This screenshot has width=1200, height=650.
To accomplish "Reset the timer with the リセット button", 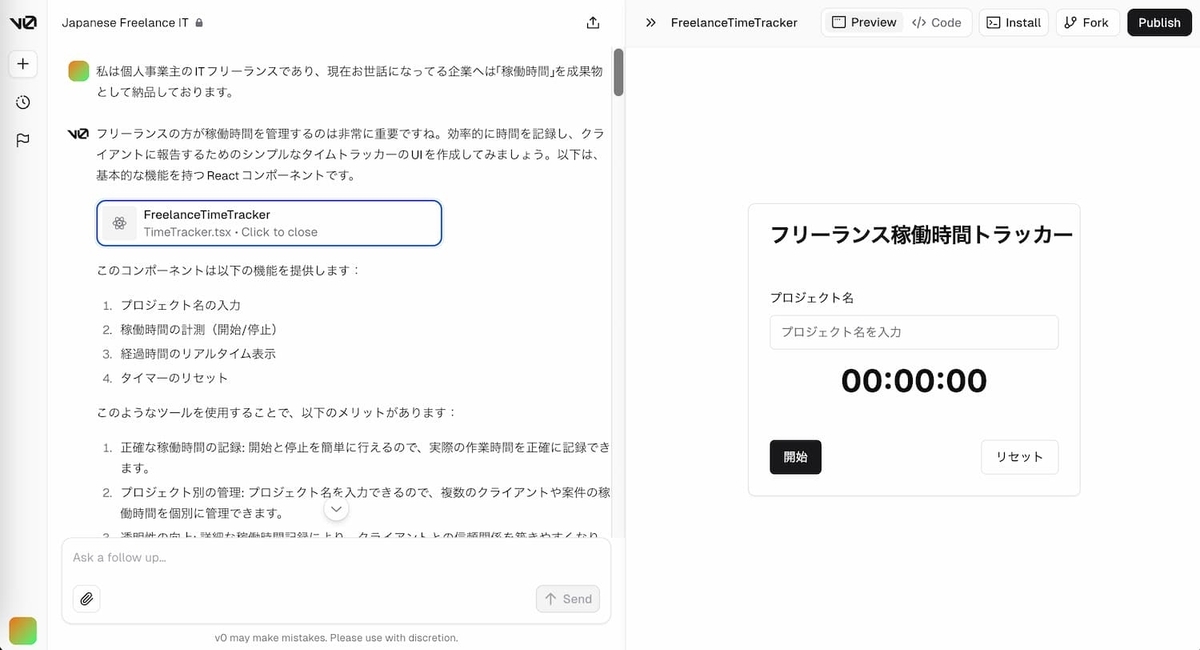I will coord(1019,457).
